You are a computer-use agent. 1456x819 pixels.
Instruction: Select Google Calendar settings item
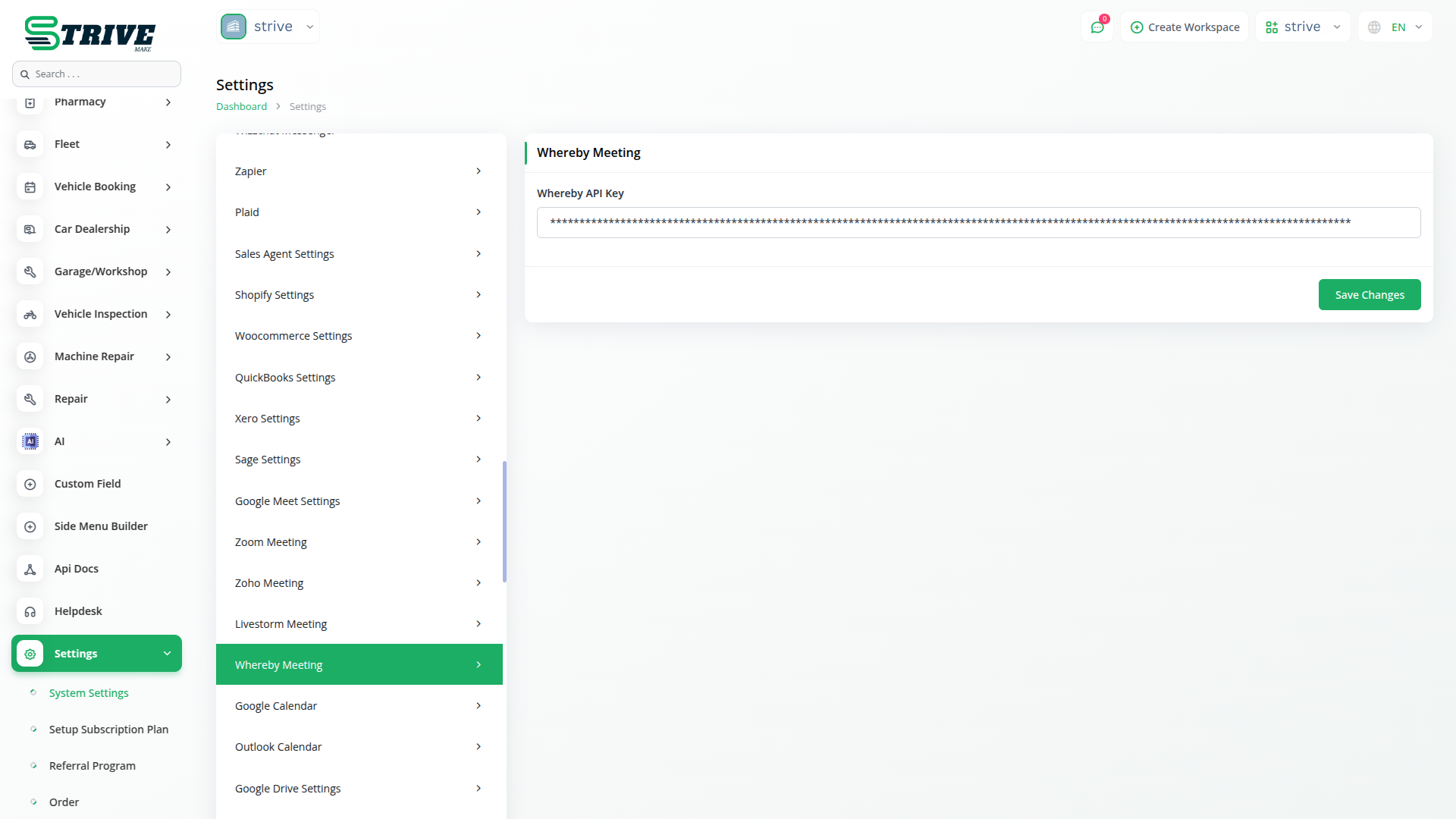pyautogui.click(x=359, y=705)
